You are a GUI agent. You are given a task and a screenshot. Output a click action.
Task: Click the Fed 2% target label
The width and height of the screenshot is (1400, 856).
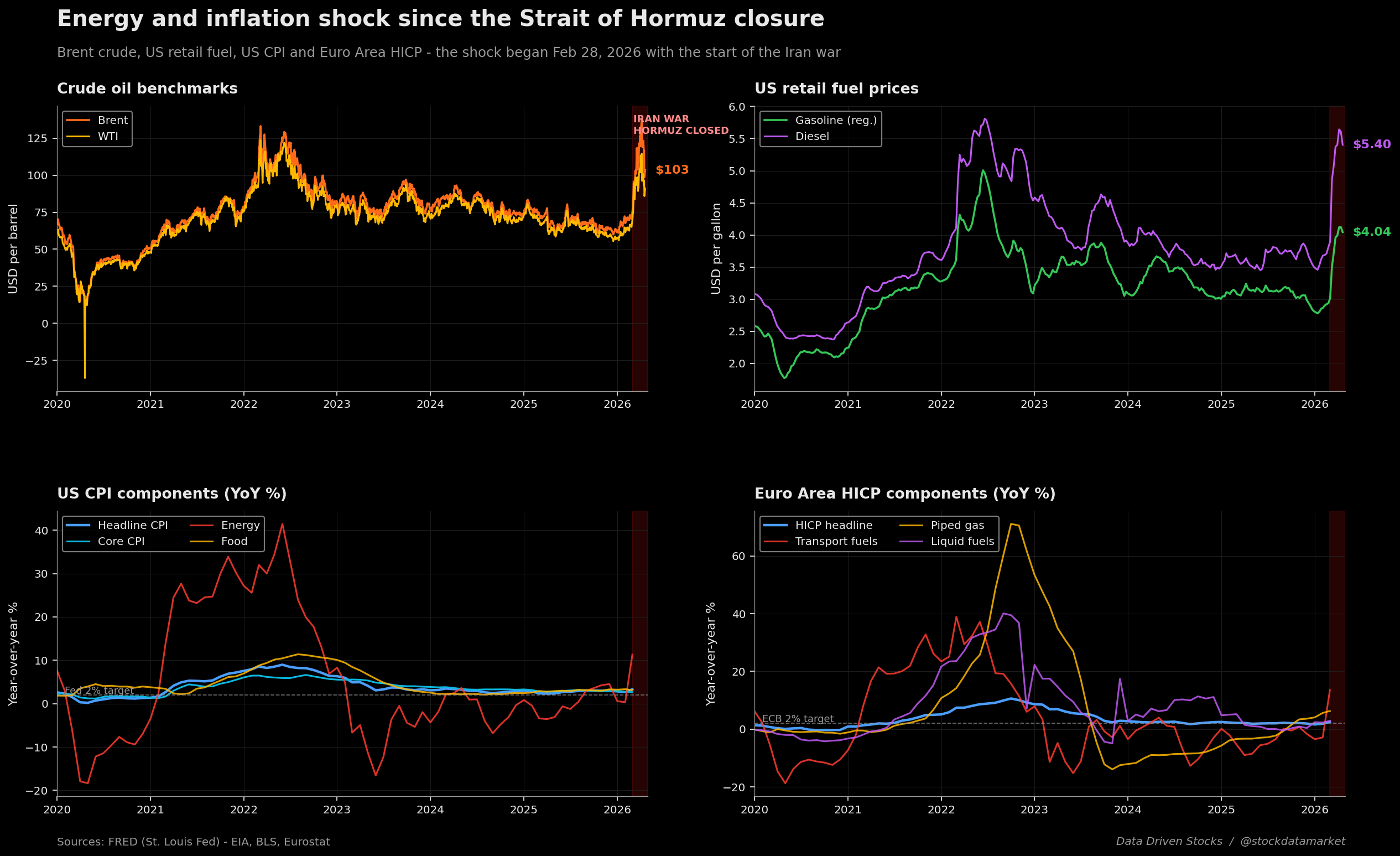[99, 691]
